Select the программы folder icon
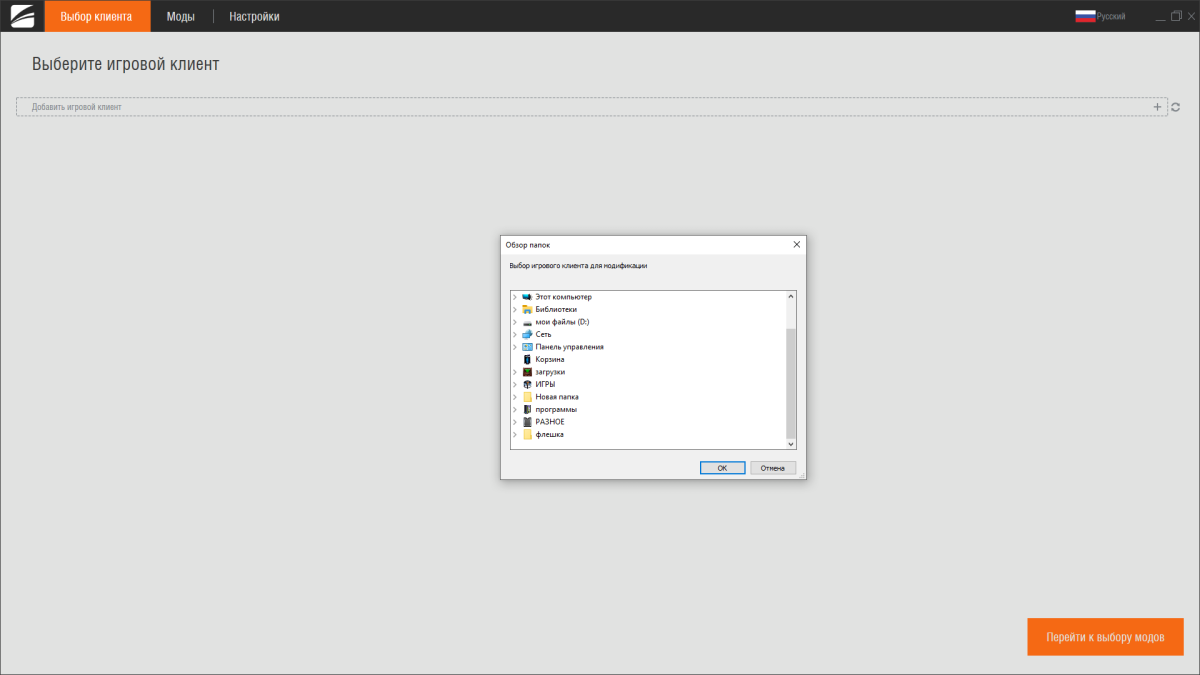1200x675 pixels. click(x=527, y=409)
